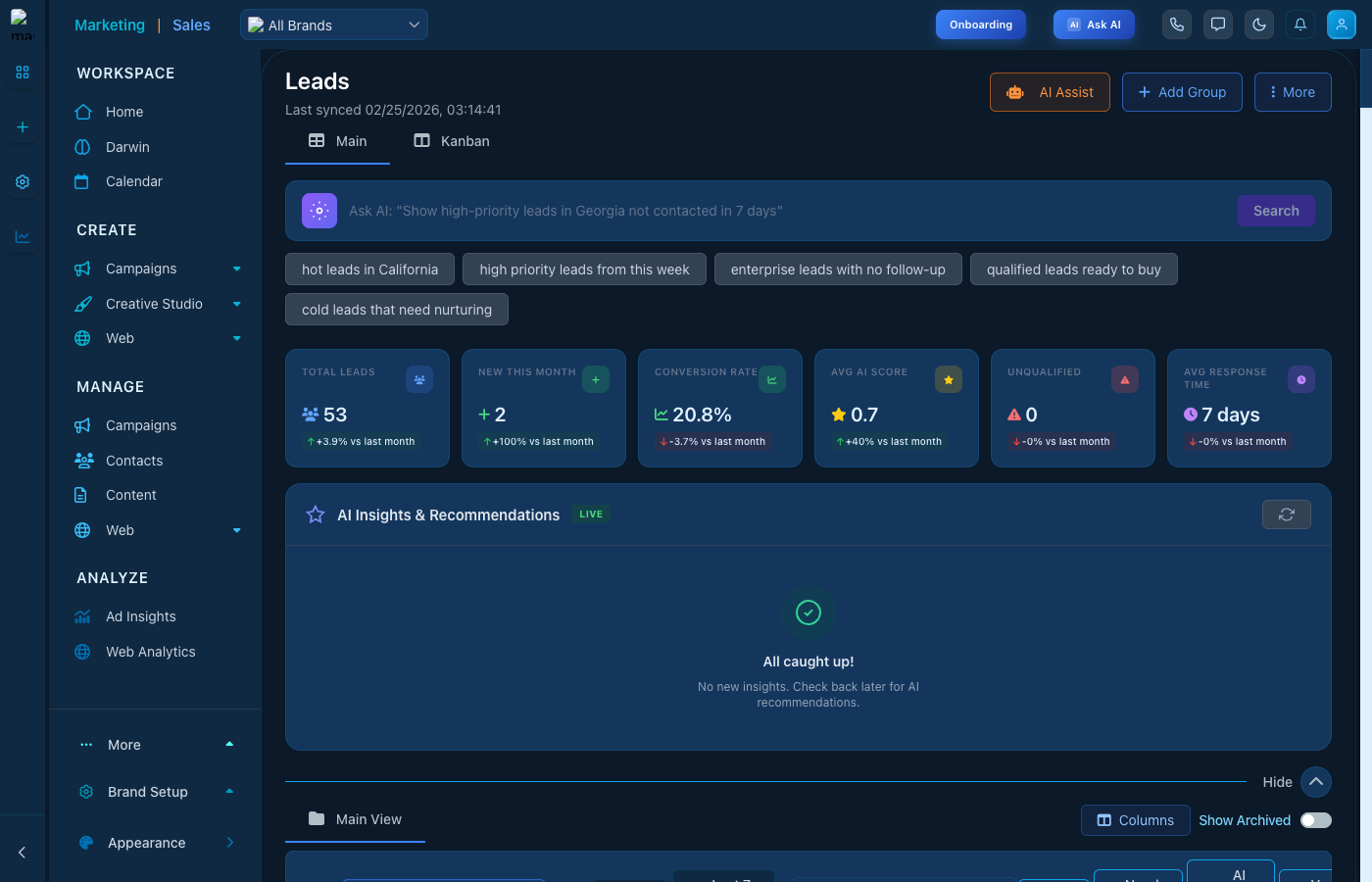Viewport: 1372px width, 882px height.
Task: Expand Web under Manage
Action: (237, 530)
